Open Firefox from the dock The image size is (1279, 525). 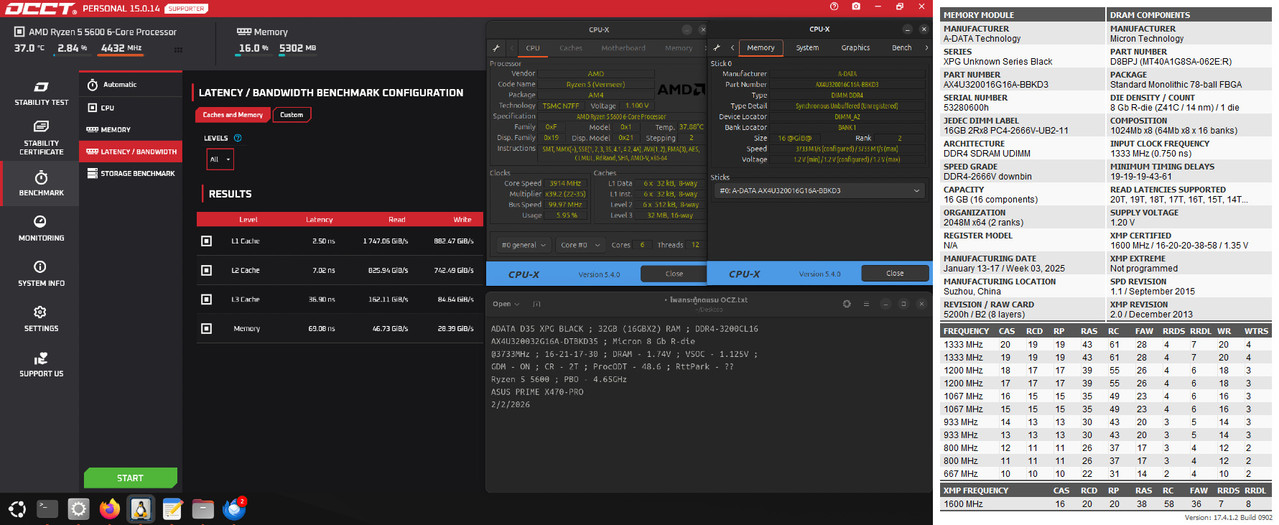[109, 508]
